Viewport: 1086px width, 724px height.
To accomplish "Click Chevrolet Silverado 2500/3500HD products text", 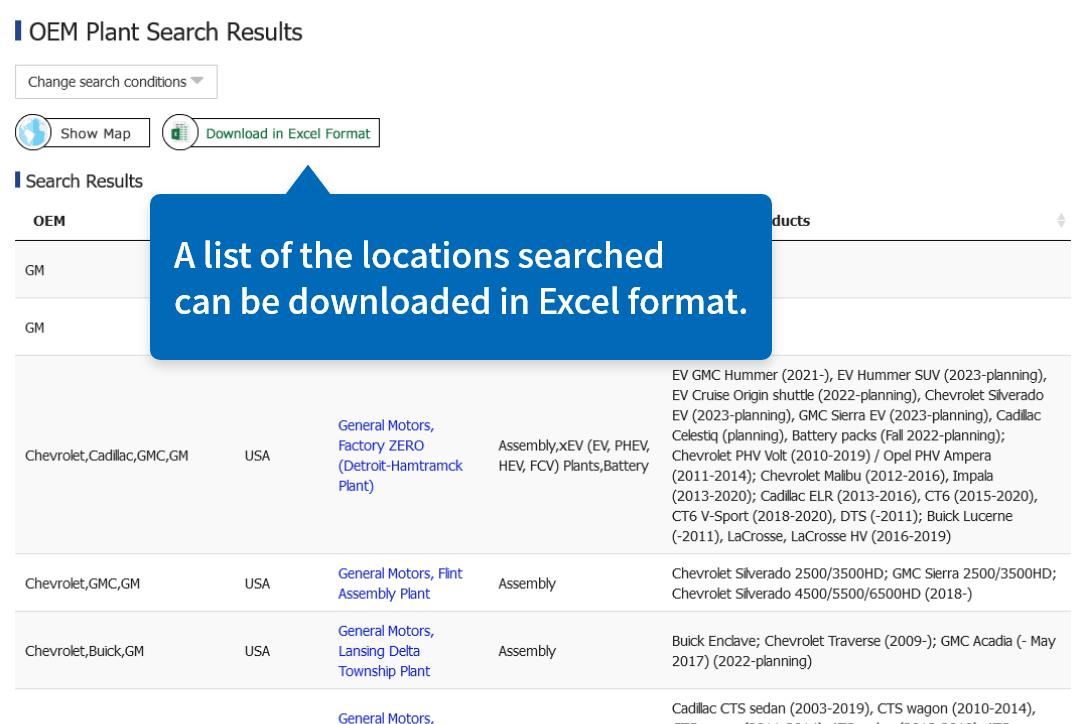I will pyautogui.click(x=864, y=583).
